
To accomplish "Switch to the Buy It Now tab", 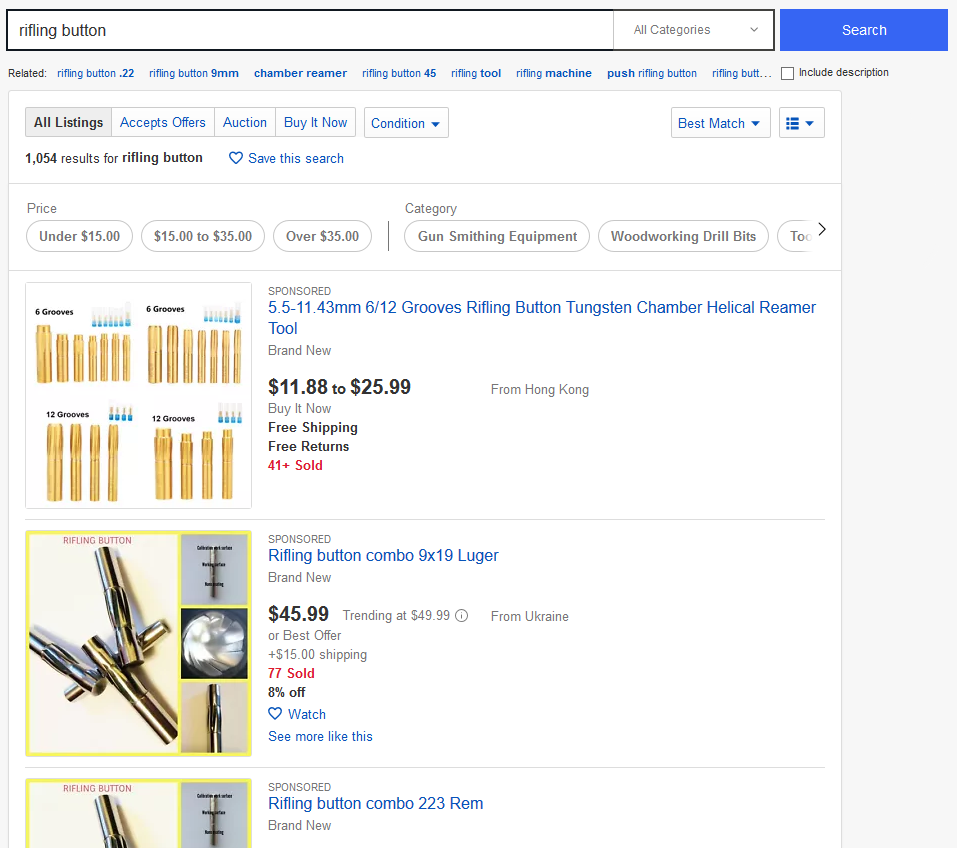I will [315, 122].
